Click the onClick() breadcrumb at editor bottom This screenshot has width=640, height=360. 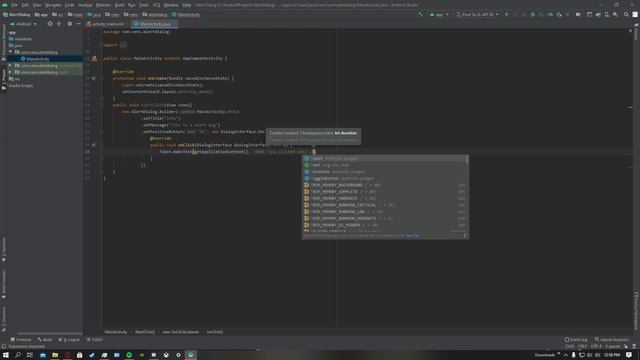click(214, 332)
